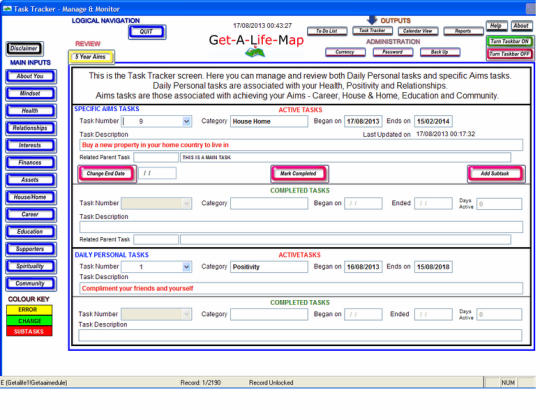Click the Positivity category field
Viewport: 540px width, 420px height.
269,267
